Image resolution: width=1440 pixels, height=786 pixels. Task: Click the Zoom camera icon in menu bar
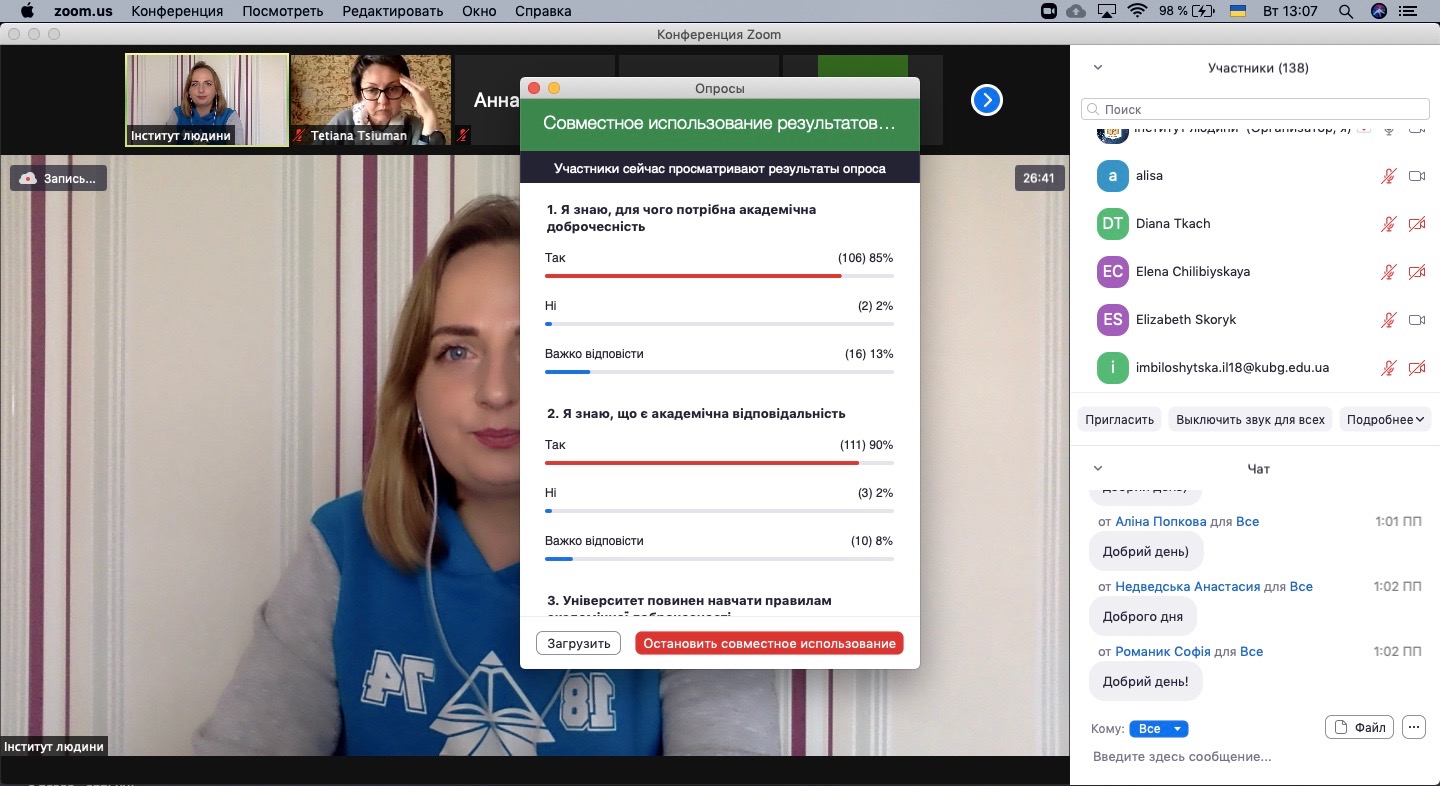1049,12
